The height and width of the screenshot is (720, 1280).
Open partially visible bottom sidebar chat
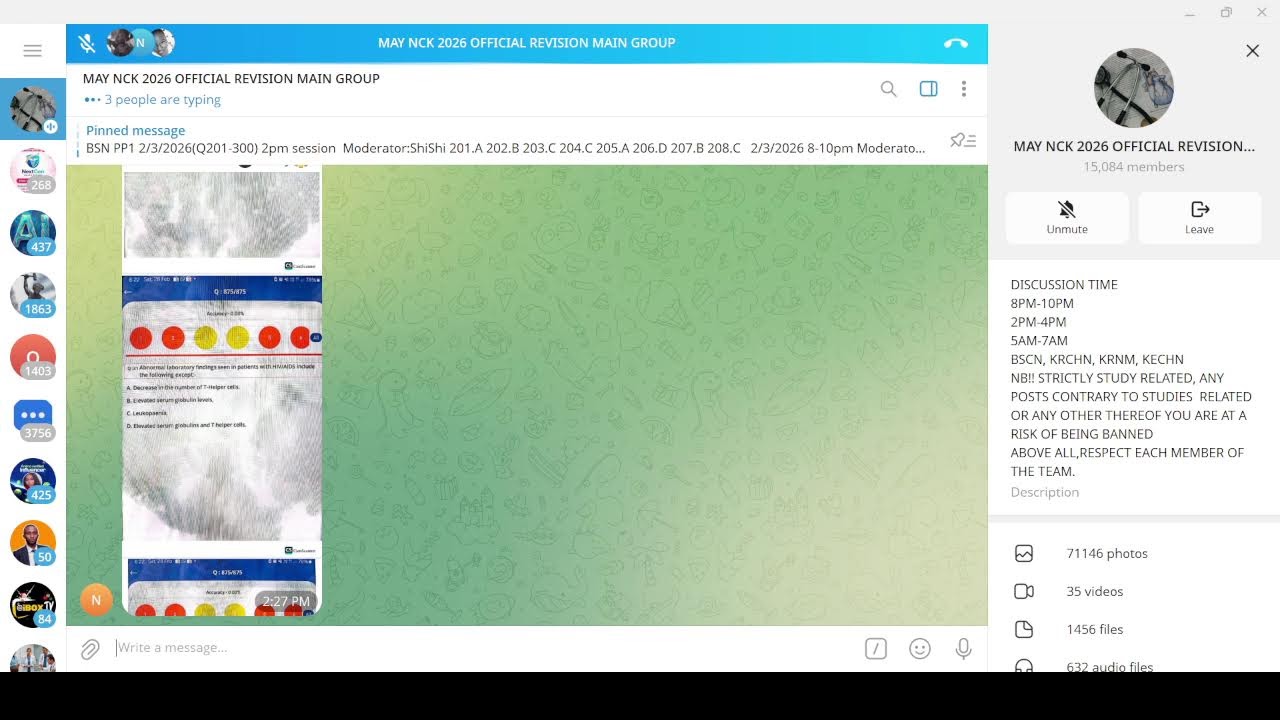click(33, 658)
